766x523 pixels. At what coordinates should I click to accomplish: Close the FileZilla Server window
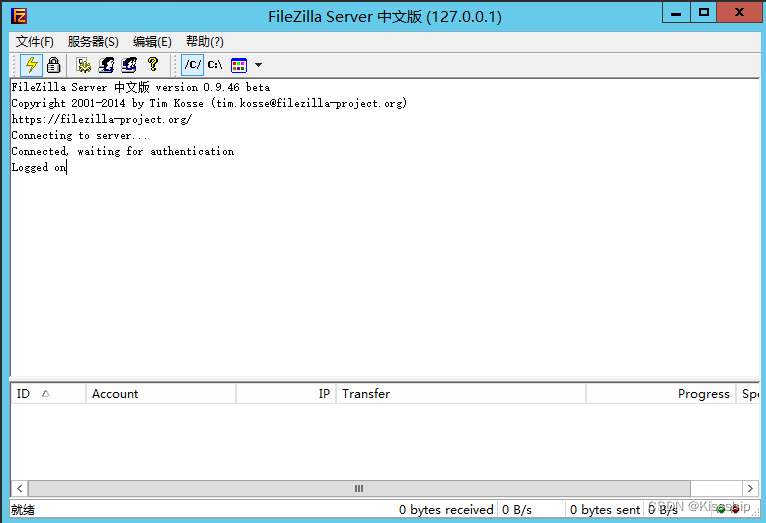coord(740,13)
